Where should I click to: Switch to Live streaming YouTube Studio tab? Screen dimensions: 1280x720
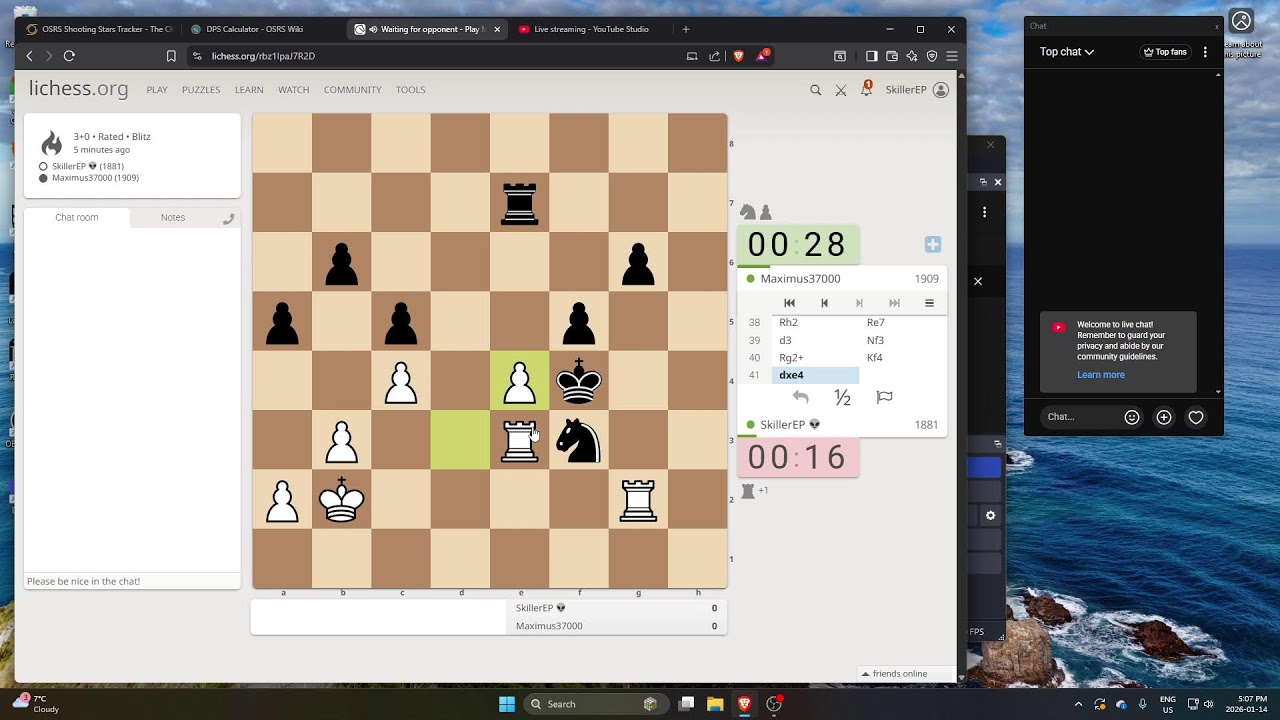590,29
